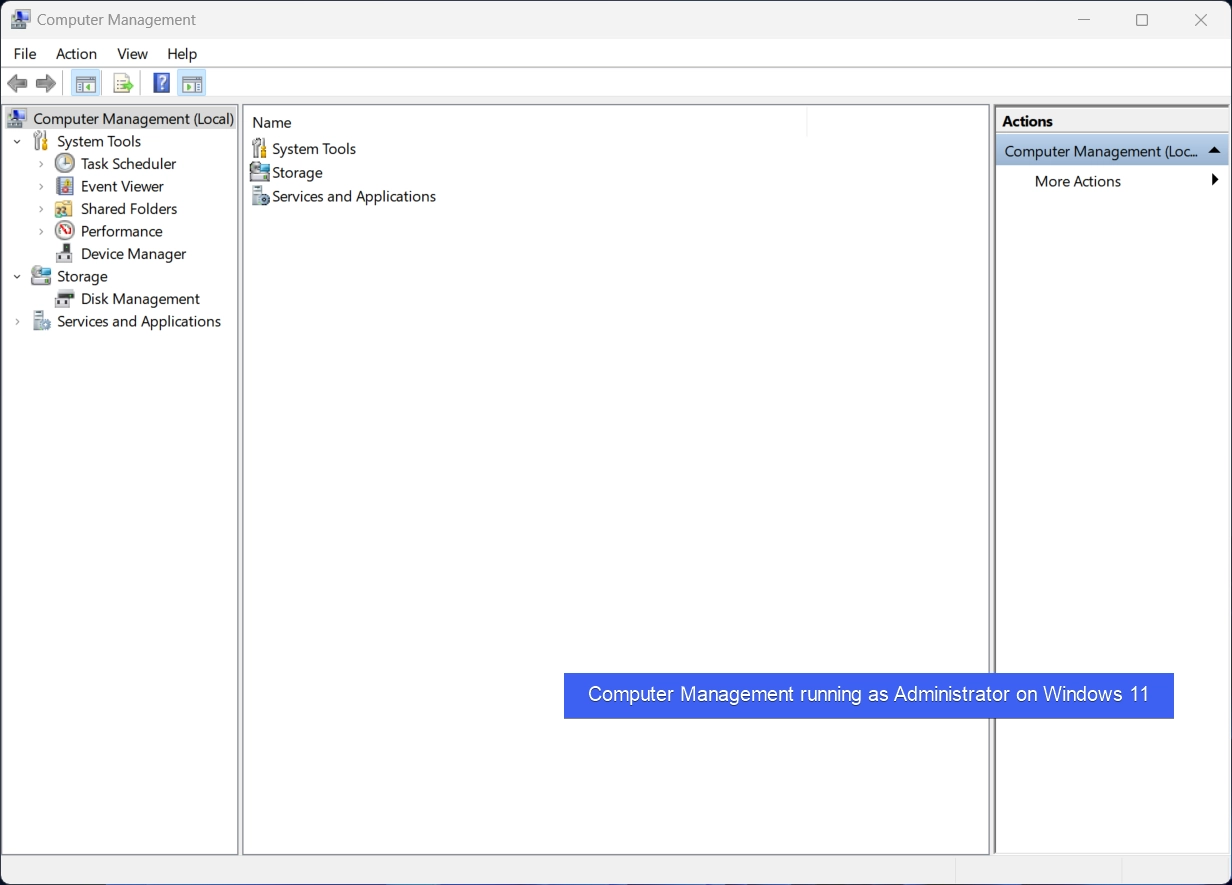Click Computer Management (Local) root icon
This screenshot has width=1232, height=885.
point(17,119)
